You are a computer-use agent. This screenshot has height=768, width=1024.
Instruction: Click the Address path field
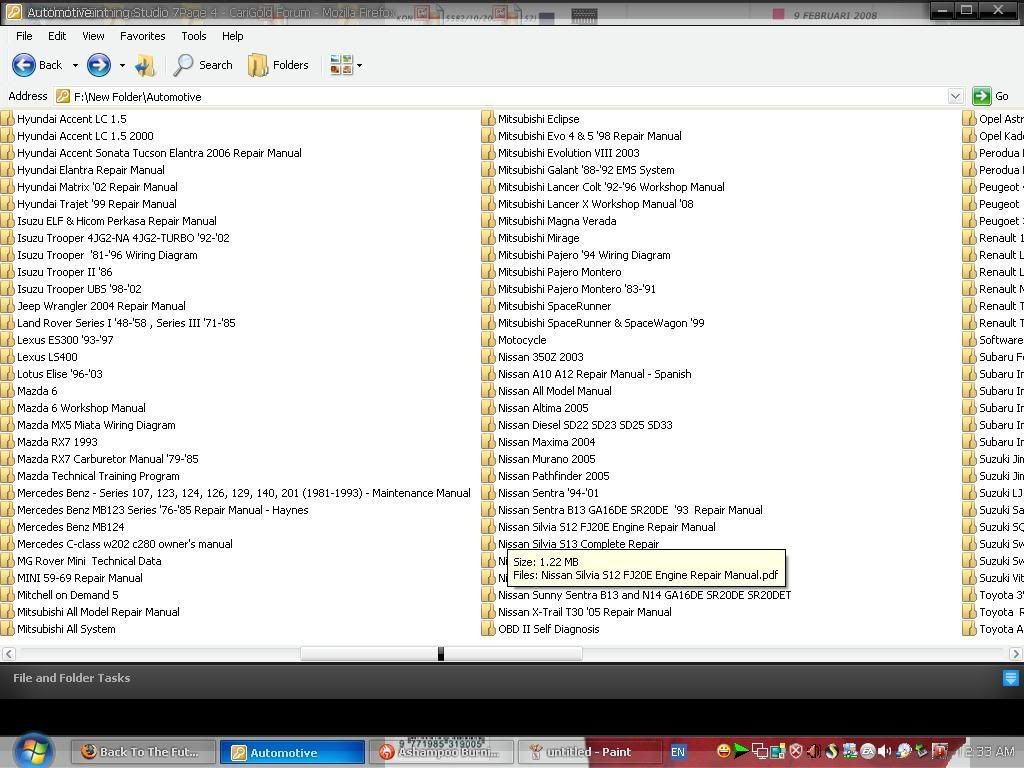pos(501,97)
